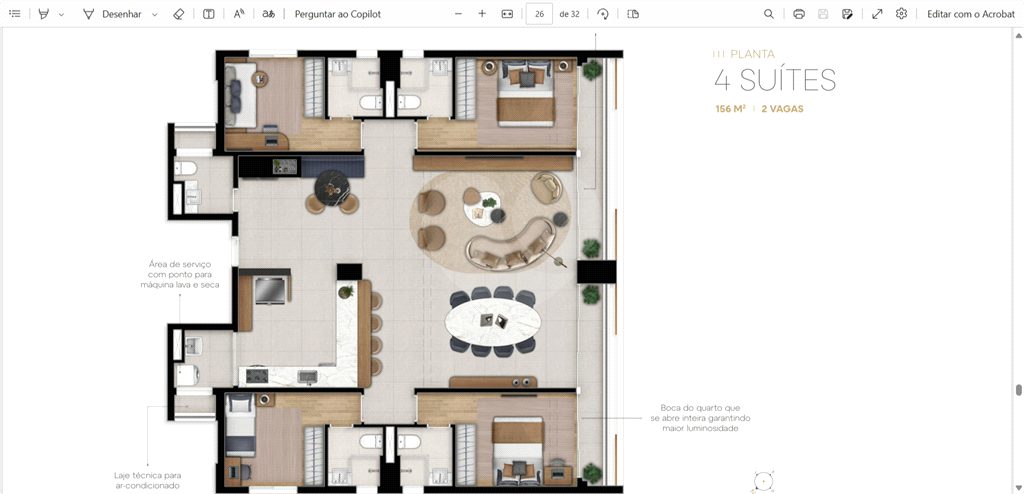Click Editar com o Acrobat
This screenshot has height=494, width=1024.
coord(971,14)
